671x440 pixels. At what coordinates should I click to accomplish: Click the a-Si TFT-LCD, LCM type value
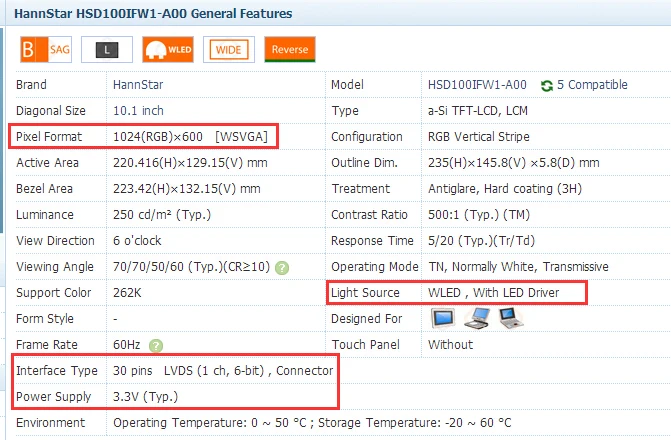[x=478, y=111]
